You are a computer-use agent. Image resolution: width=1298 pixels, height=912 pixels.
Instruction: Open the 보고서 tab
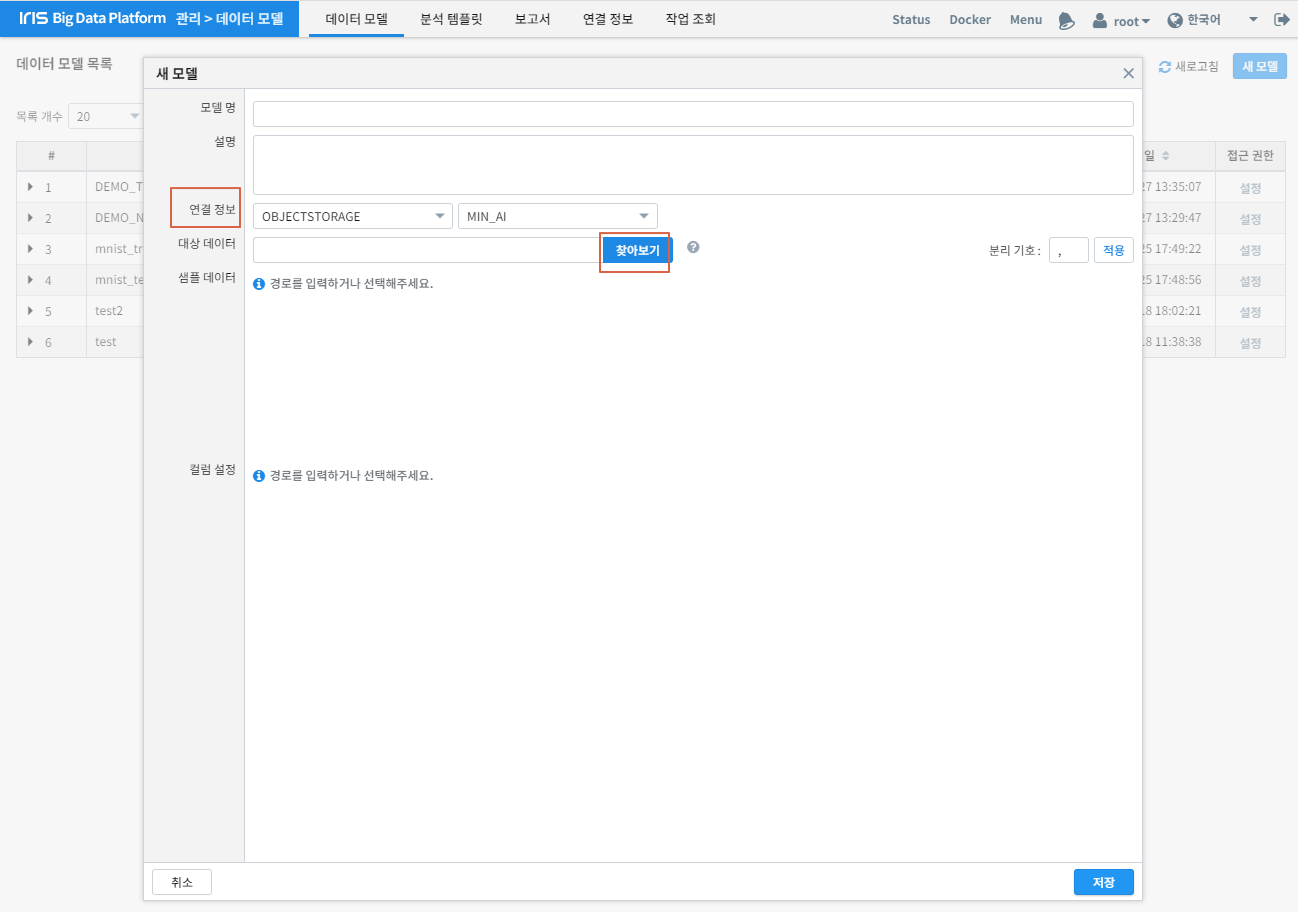[x=532, y=19]
